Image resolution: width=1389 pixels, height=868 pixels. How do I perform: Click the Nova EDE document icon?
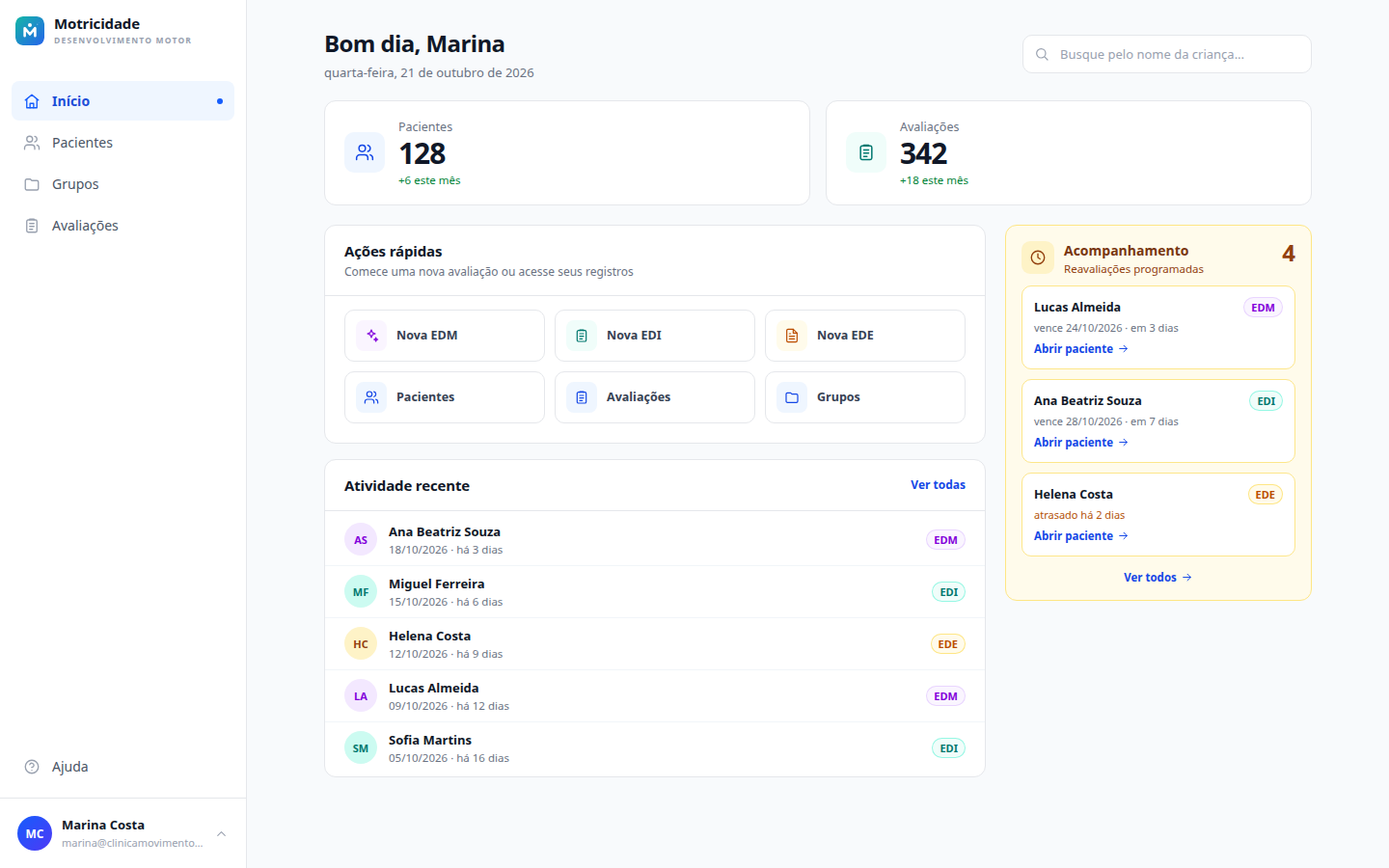(x=792, y=336)
